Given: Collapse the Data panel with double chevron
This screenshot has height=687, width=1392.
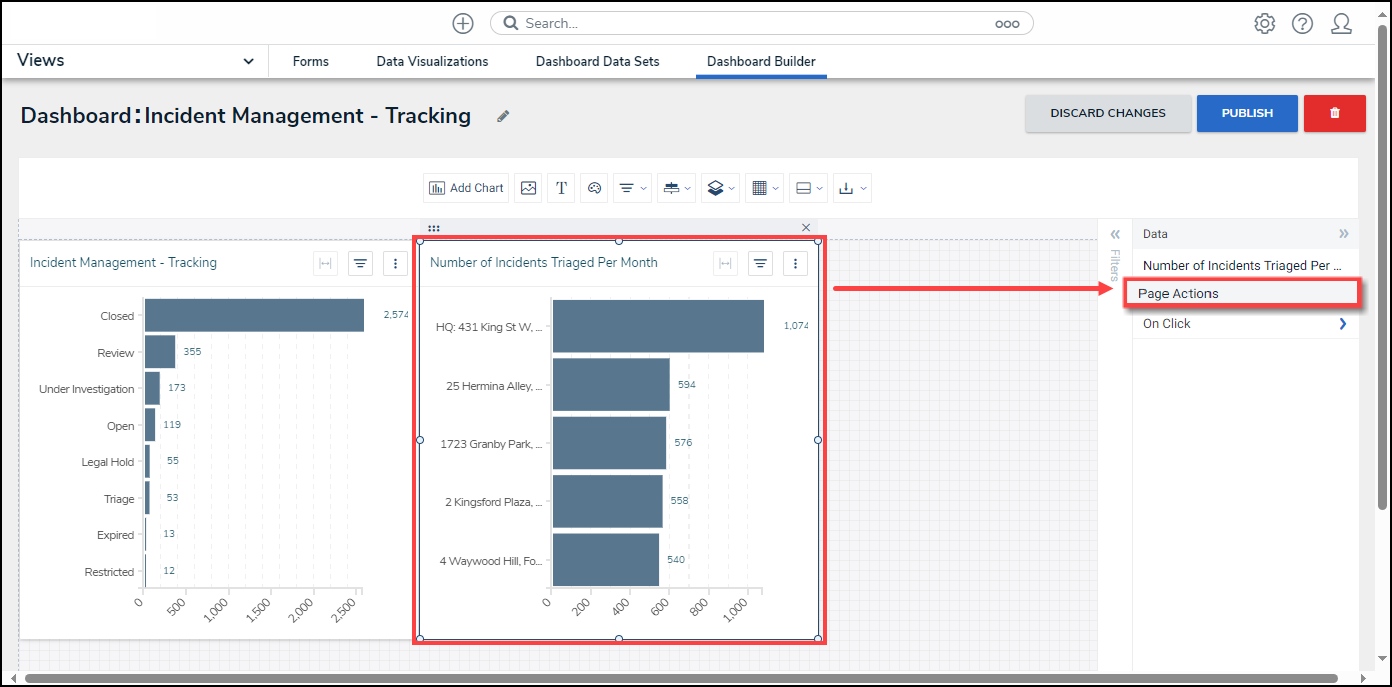Looking at the screenshot, I should pyautogui.click(x=1343, y=234).
